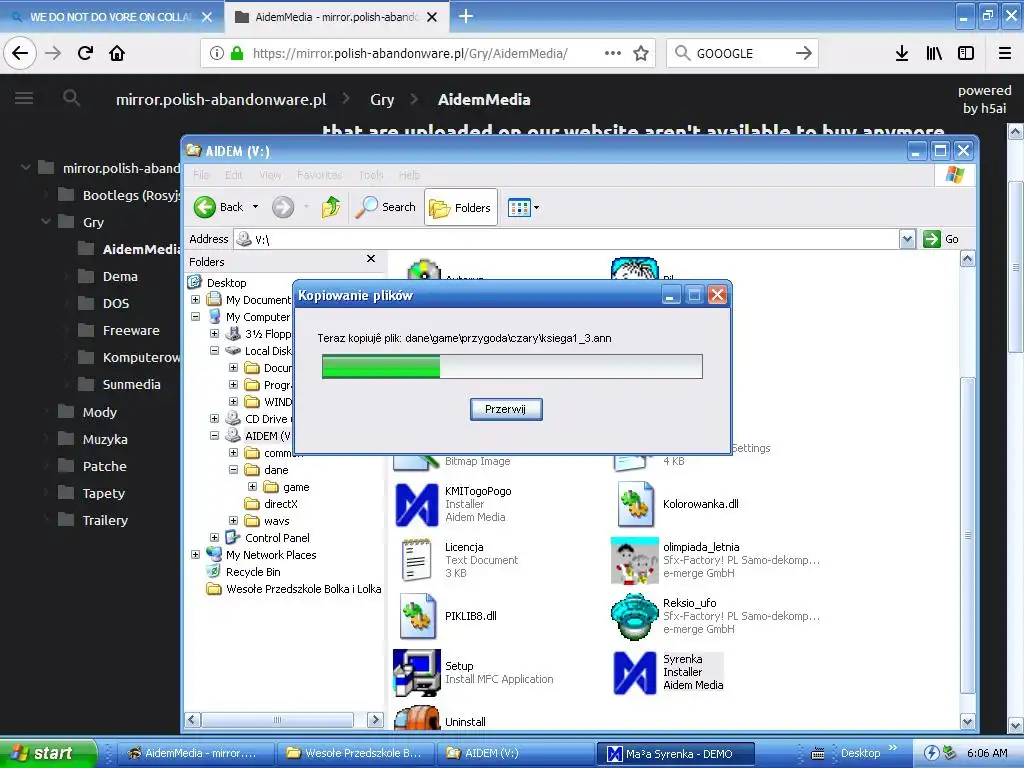Expand the game folder node
Screen dimensions: 1024x768
[252, 487]
